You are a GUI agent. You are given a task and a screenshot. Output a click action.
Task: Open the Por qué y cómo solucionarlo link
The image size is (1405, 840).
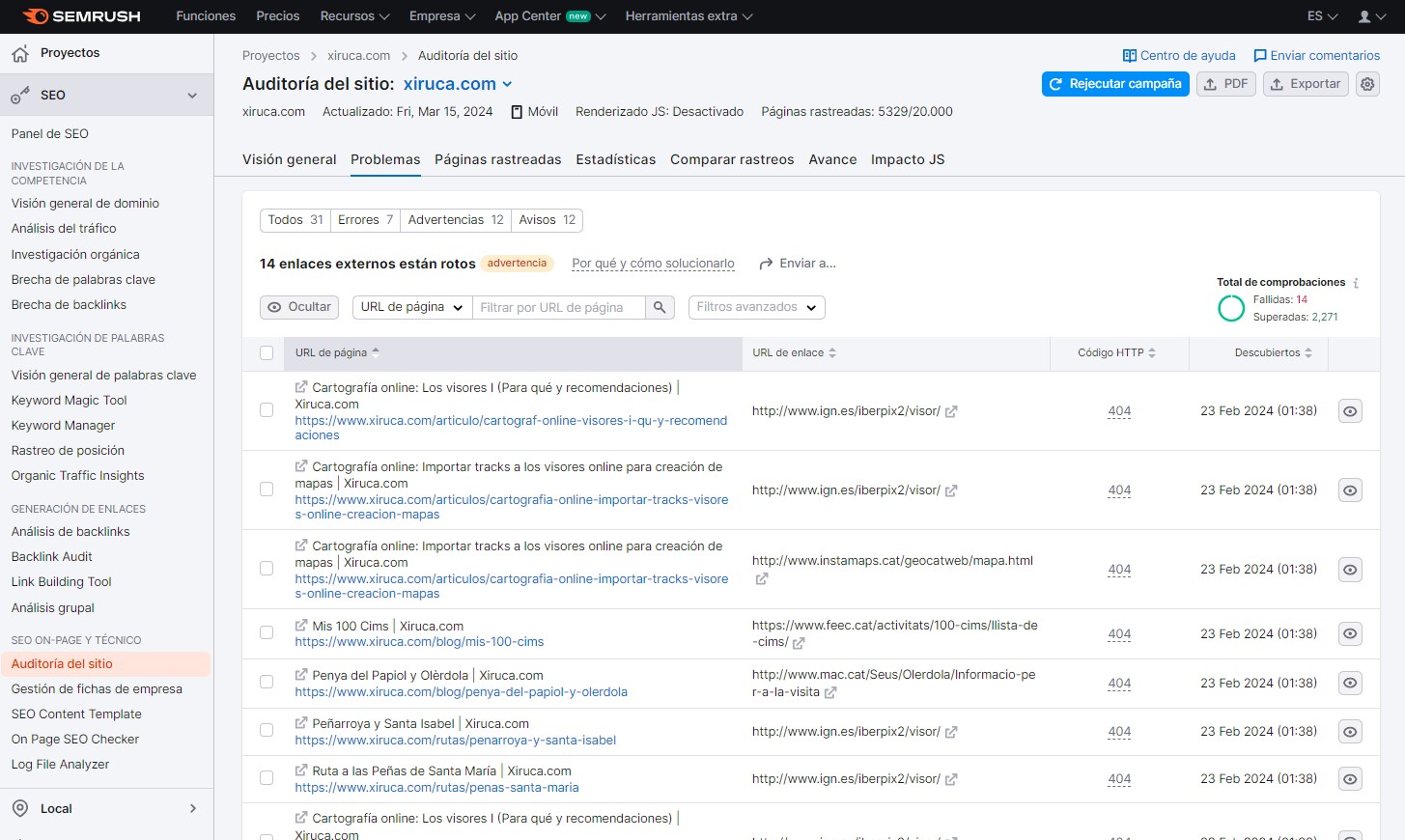[x=653, y=263]
